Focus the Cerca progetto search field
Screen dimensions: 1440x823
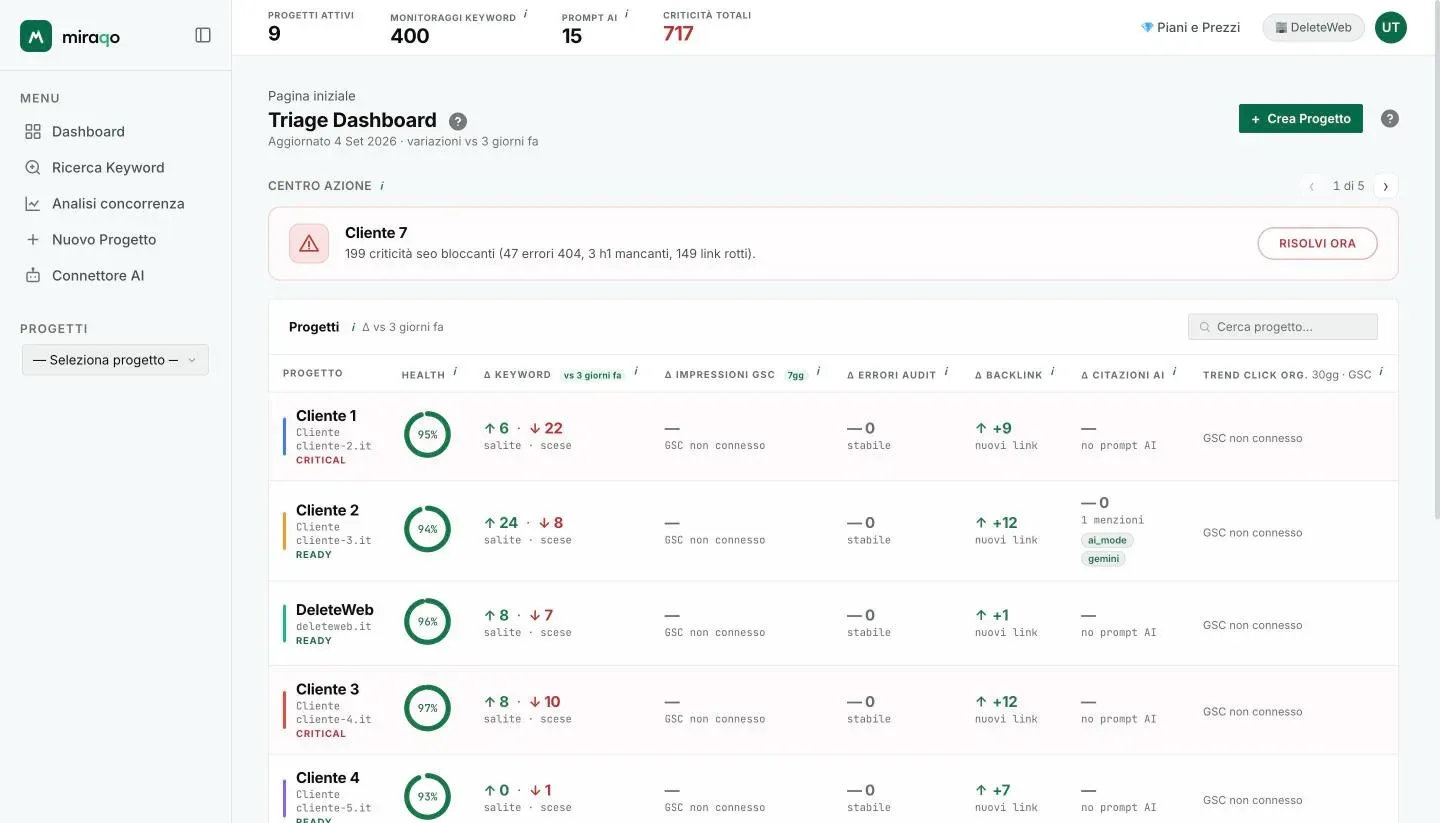coord(1283,327)
